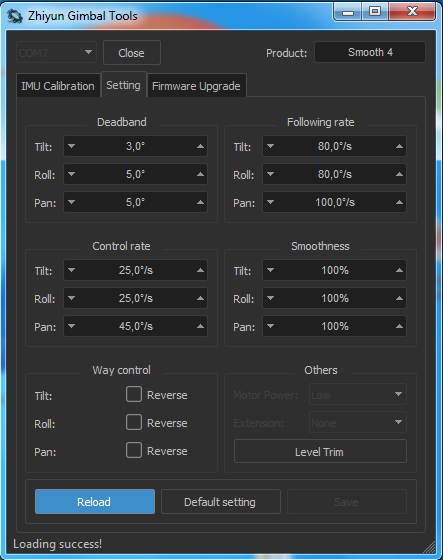Open the Firmware Upgrade tab
The image size is (443, 560).
click(196, 86)
